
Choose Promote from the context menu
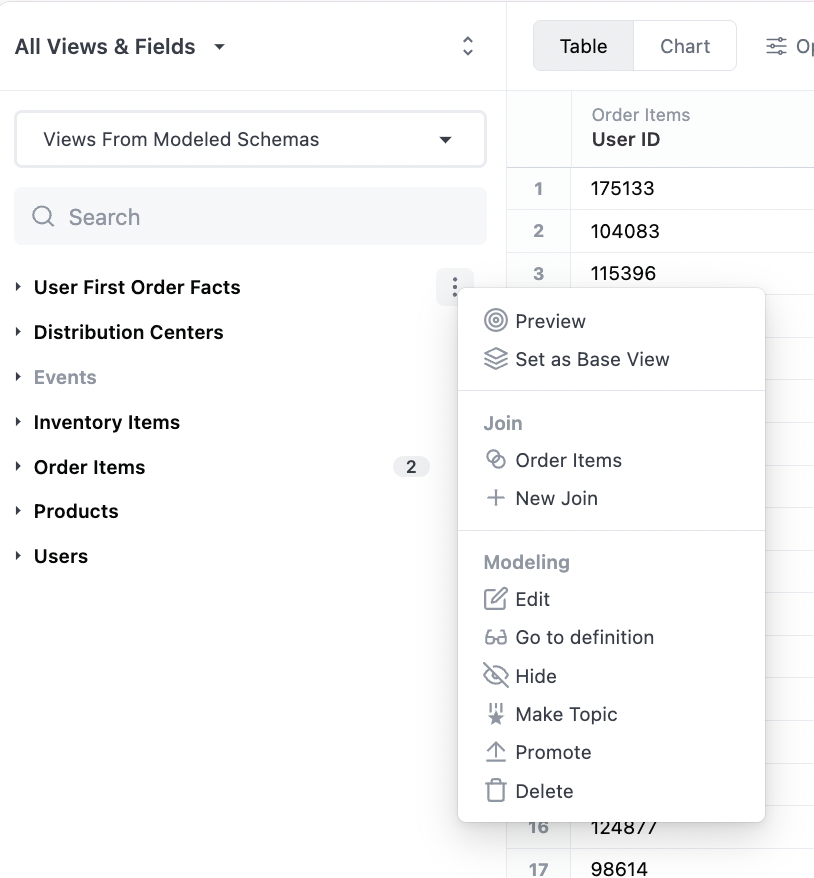click(x=552, y=752)
